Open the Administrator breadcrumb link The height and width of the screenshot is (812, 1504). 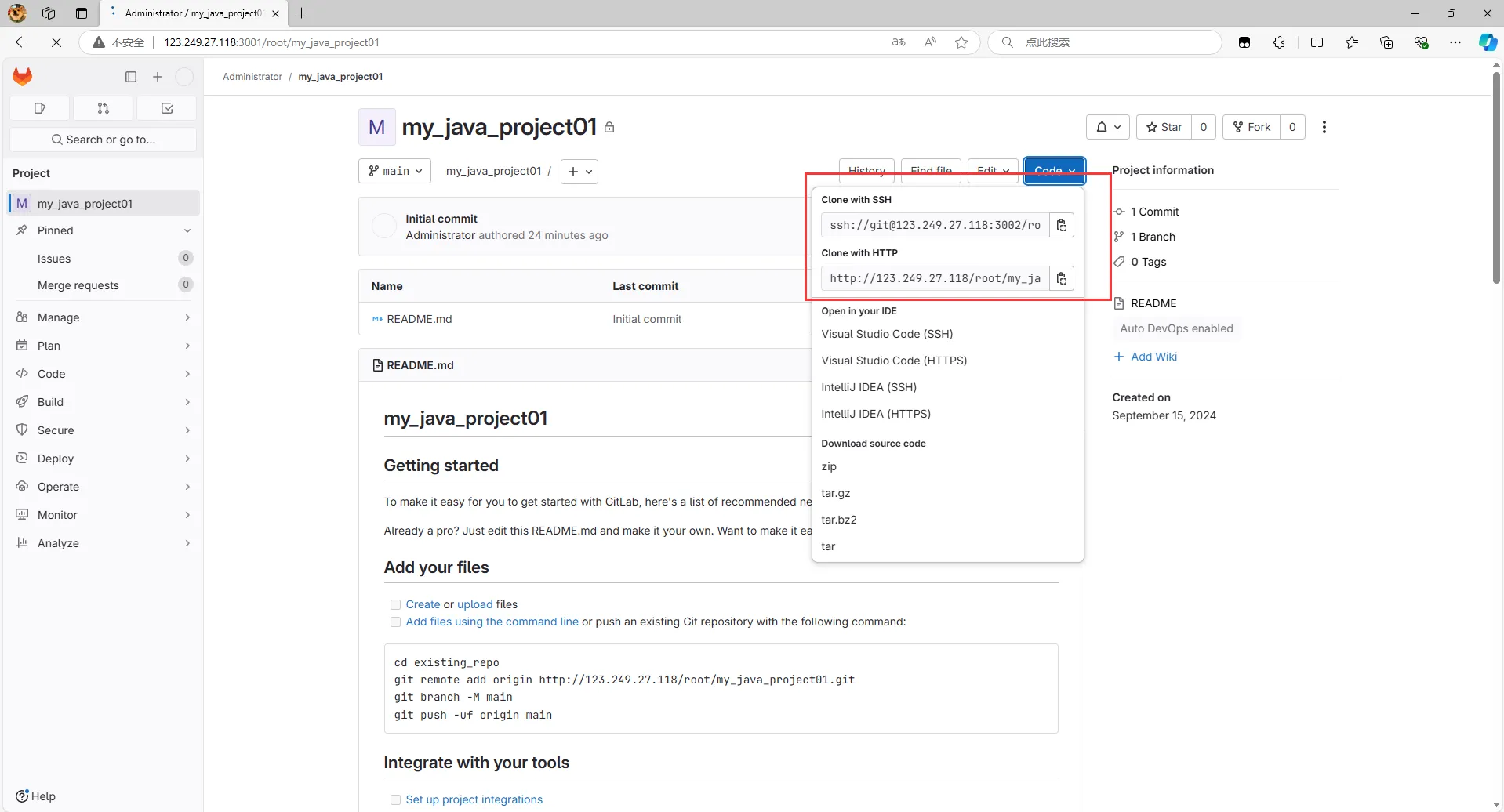point(252,77)
